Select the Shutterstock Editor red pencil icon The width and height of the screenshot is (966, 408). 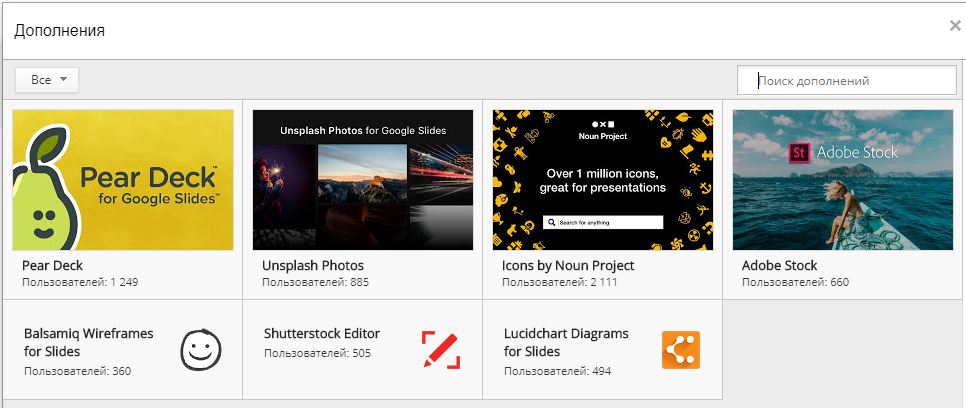441,350
